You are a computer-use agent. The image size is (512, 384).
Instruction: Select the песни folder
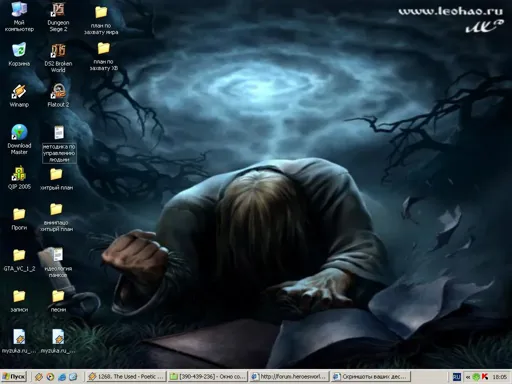58,301
